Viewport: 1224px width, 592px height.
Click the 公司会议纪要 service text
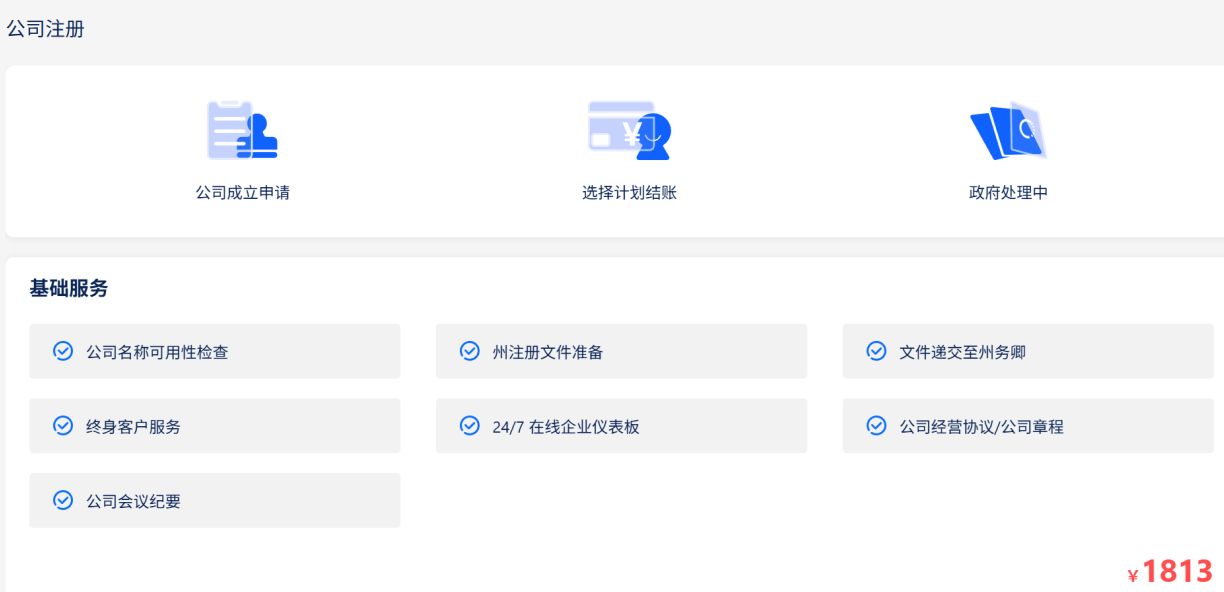tap(133, 501)
